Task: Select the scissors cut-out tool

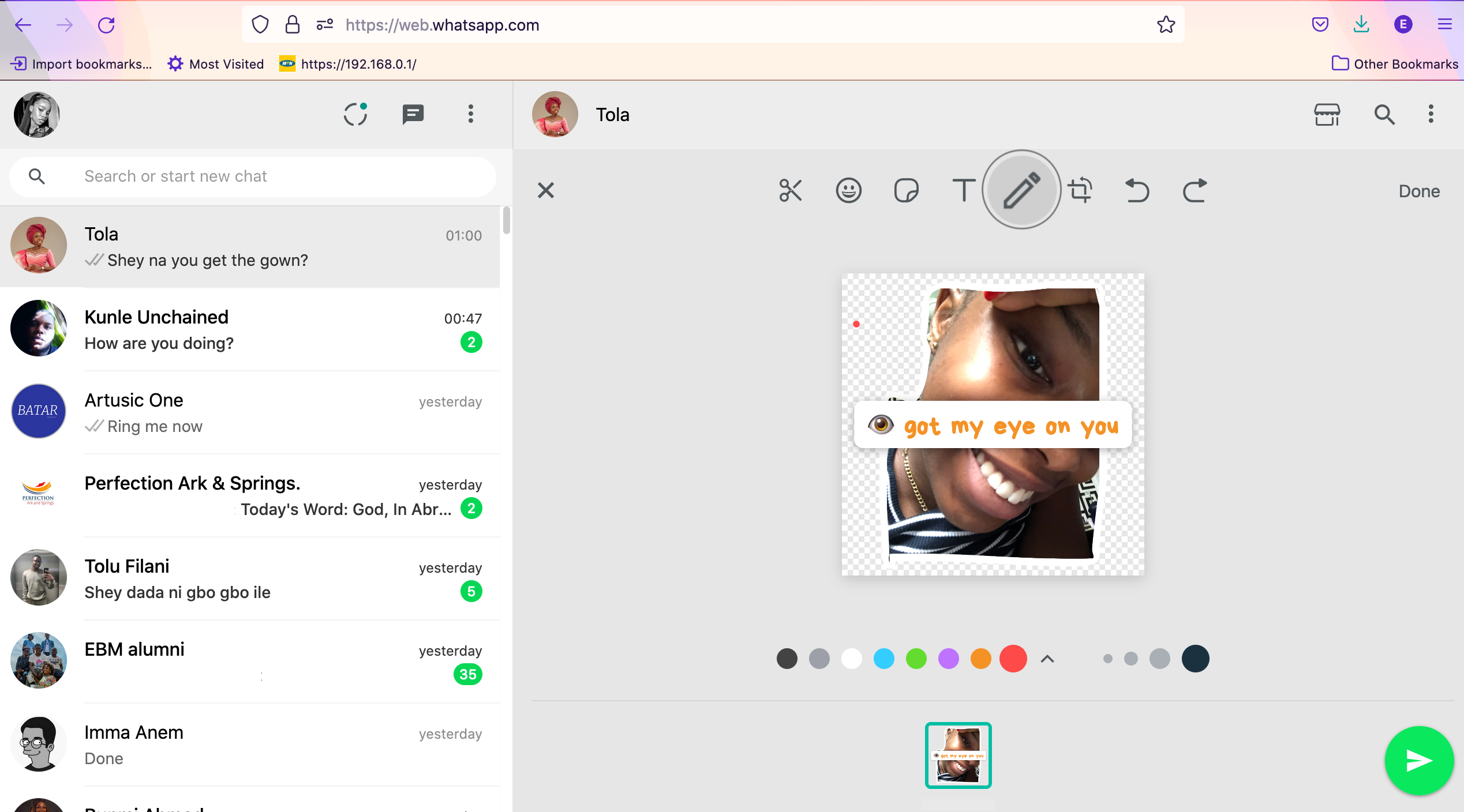Action: pyautogui.click(x=790, y=190)
